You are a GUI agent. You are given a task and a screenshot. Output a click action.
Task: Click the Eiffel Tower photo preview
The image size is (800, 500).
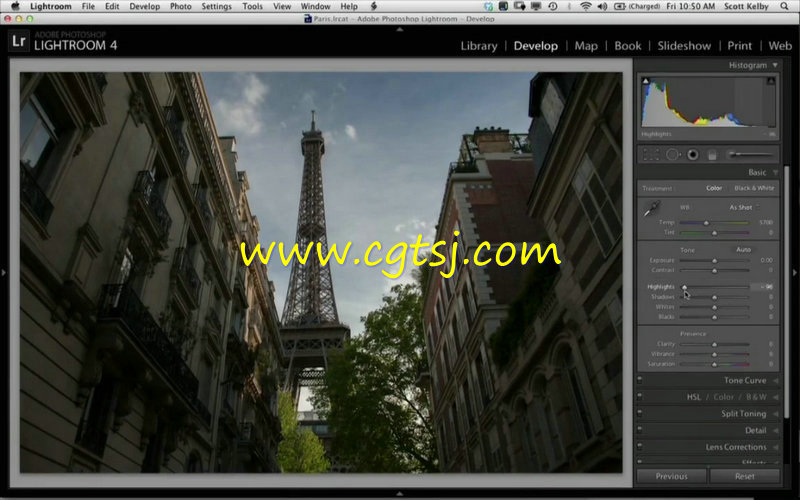321,272
